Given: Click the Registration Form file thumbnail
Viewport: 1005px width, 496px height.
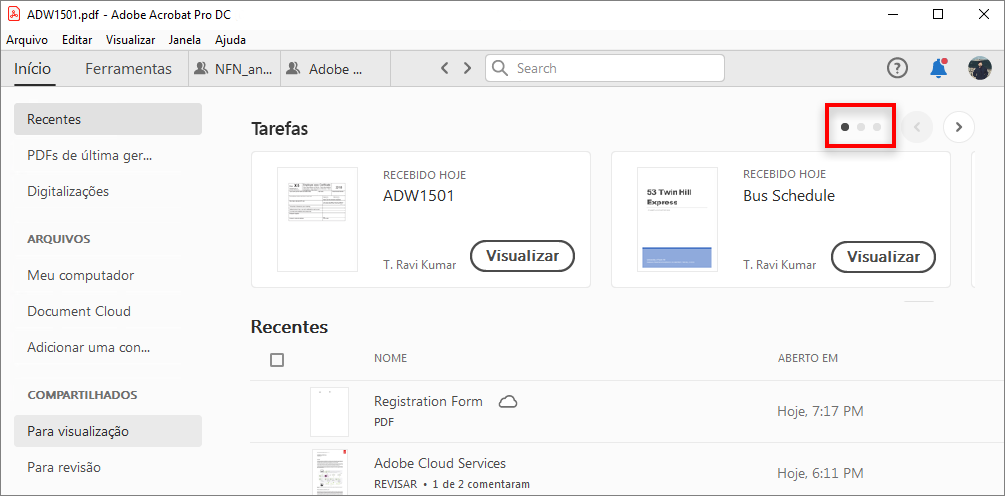Looking at the screenshot, I should (329, 412).
